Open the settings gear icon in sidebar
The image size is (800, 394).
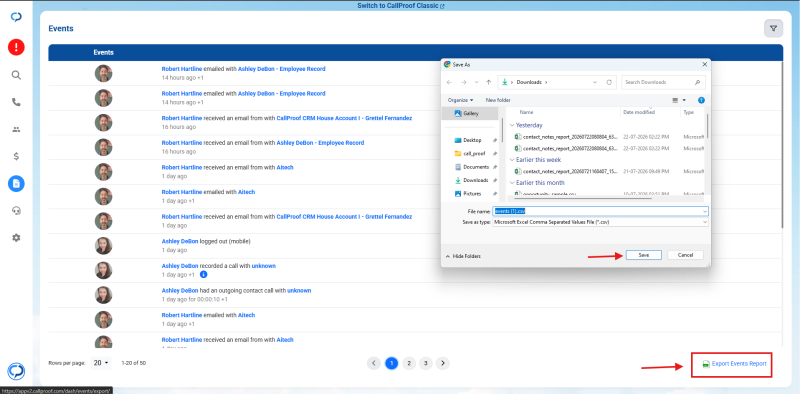(x=16, y=238)
